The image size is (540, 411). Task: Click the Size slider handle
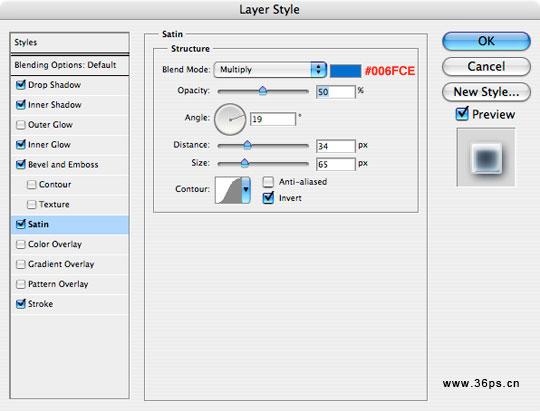coord(245,163)
